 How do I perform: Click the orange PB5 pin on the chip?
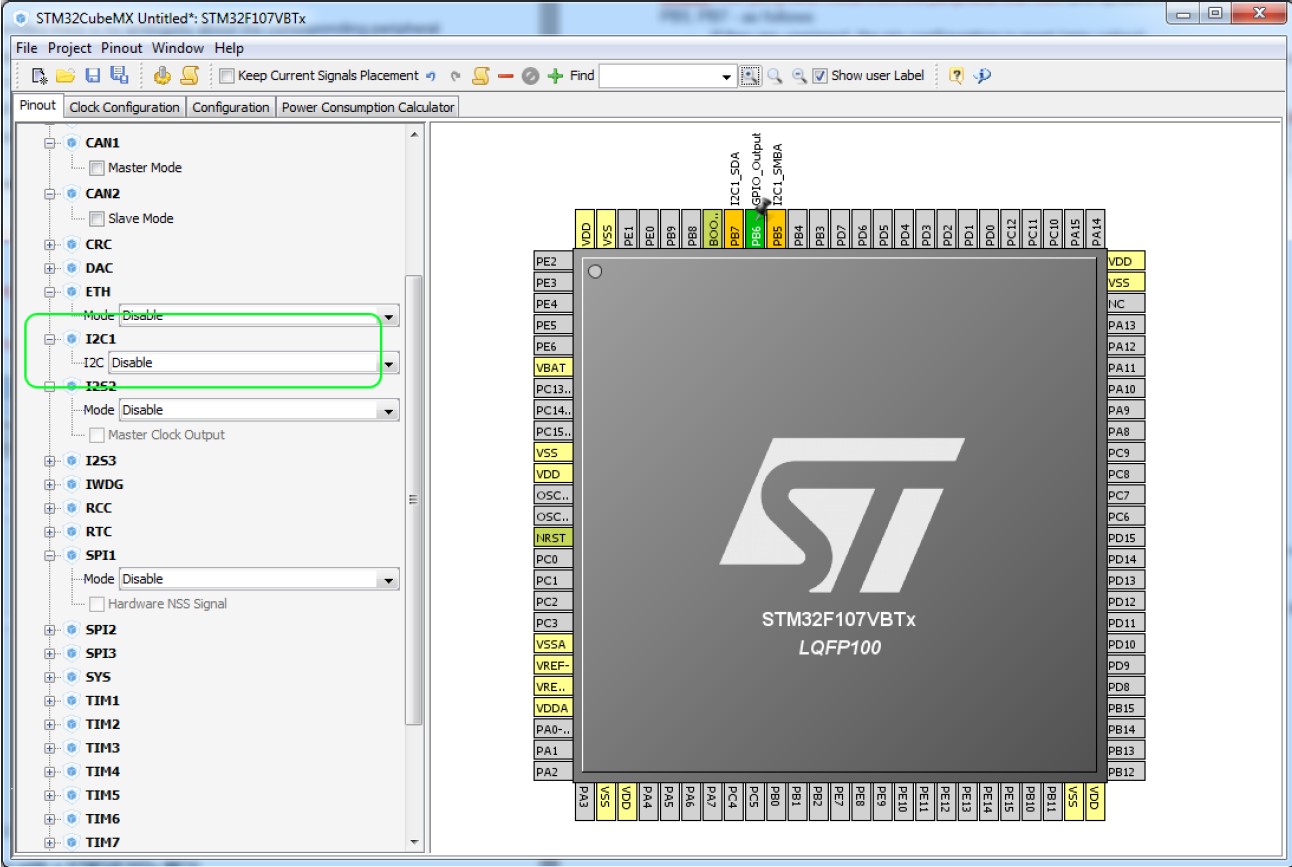(x=777, y=230)
